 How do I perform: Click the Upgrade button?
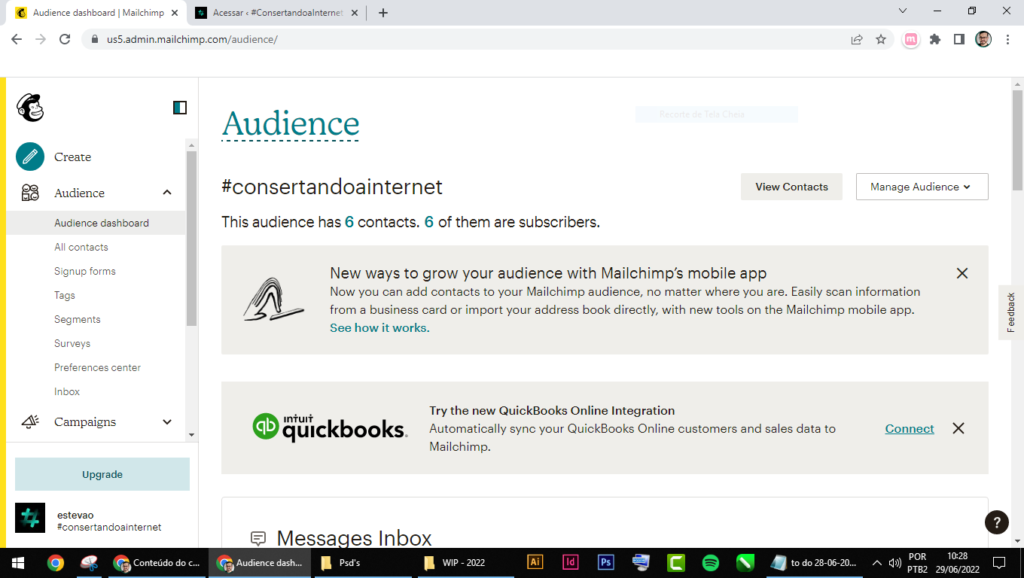point(103,474)
